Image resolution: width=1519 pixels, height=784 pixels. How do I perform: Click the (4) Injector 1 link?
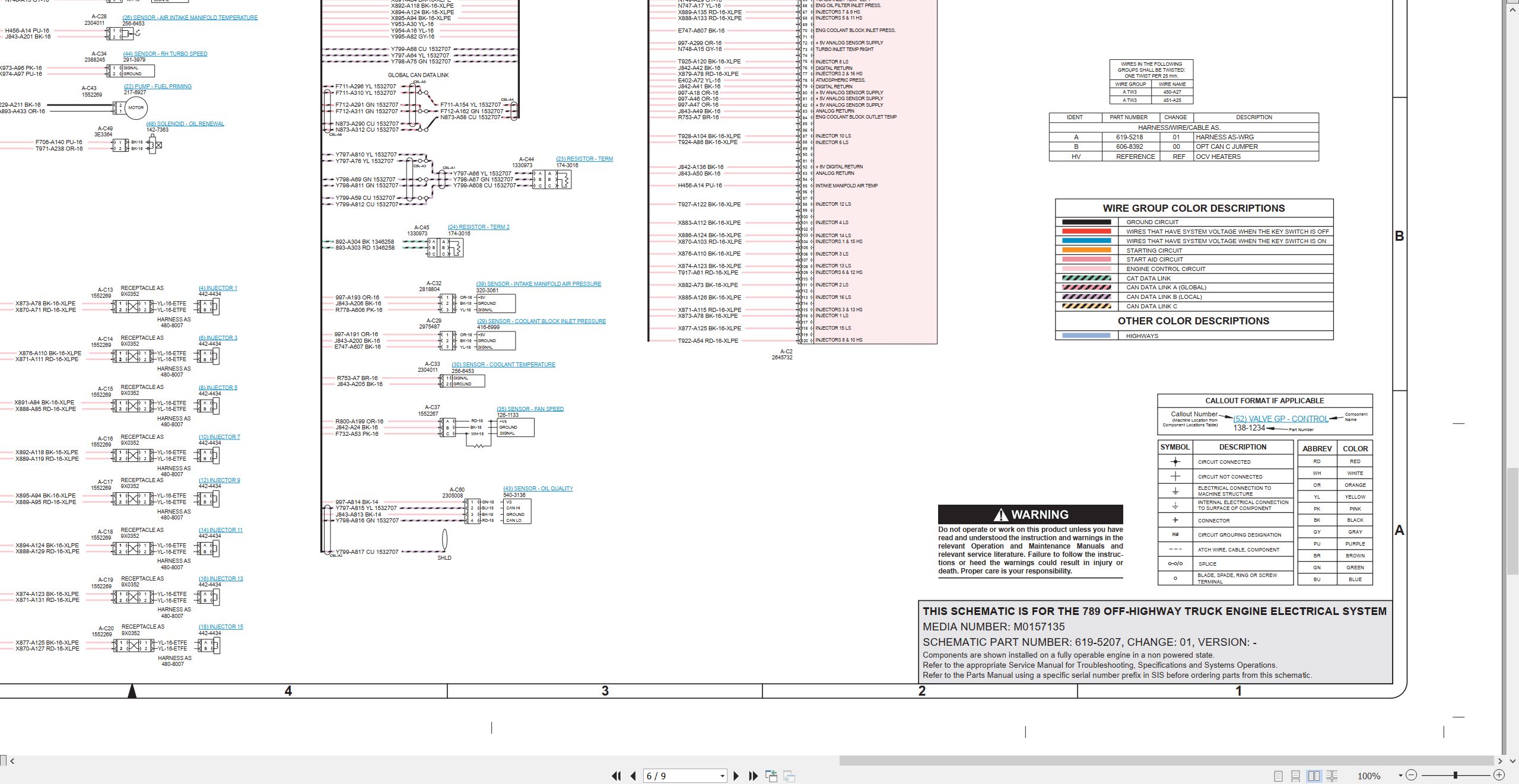(x=218, y=288)
